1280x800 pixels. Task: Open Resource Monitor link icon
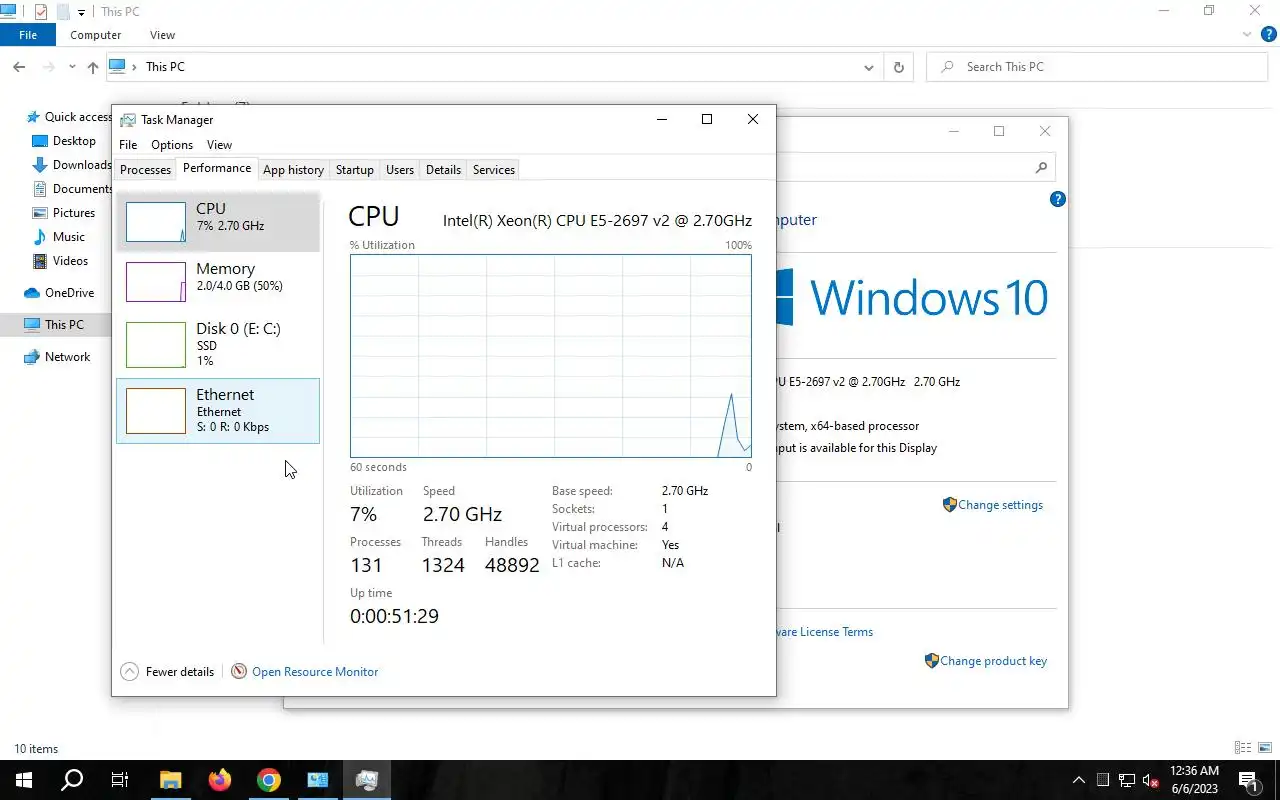[x=239, y=672]
